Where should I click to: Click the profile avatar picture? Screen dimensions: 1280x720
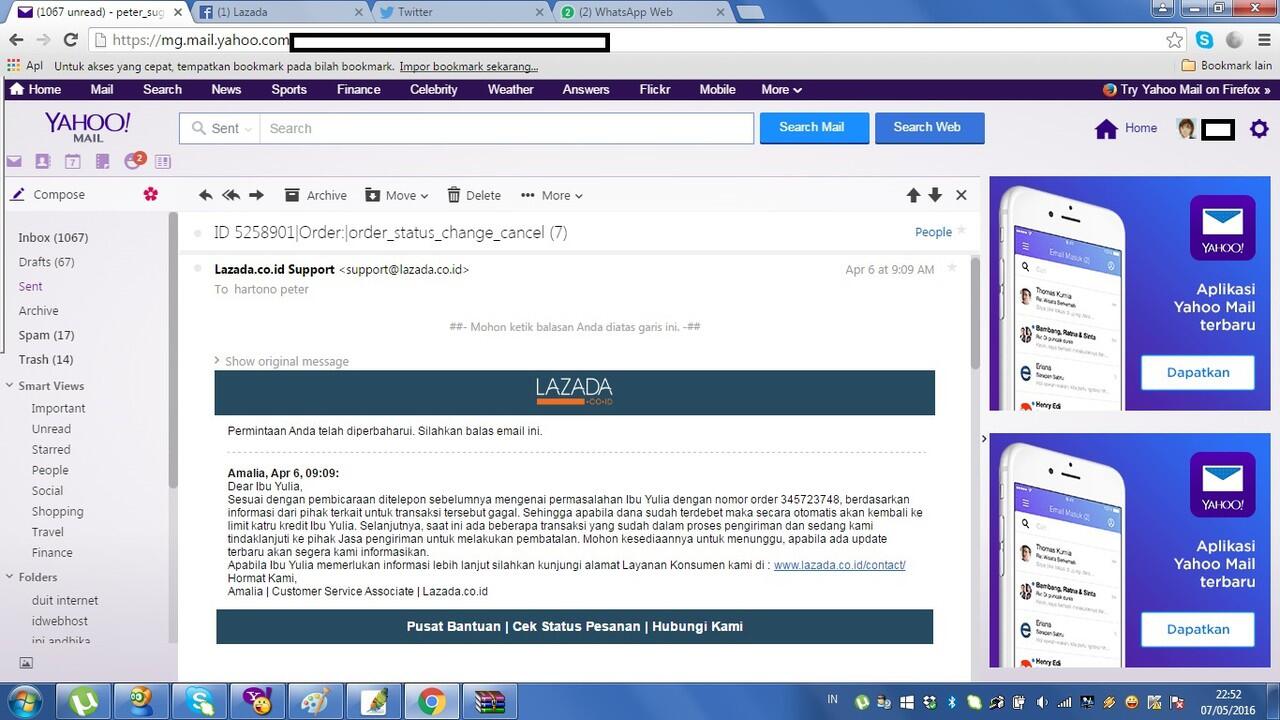point(1187,128)
